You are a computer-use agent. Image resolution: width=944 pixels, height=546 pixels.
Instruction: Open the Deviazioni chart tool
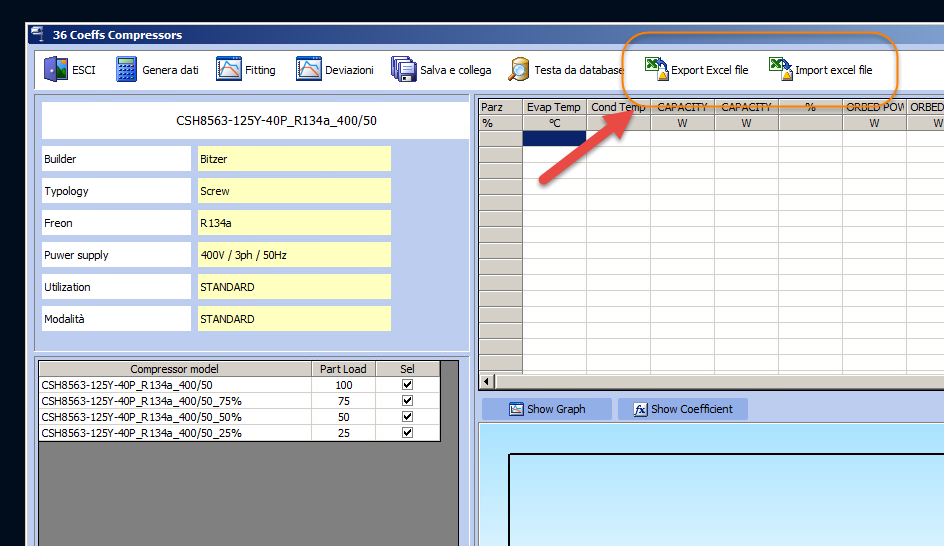click(308, 70)
